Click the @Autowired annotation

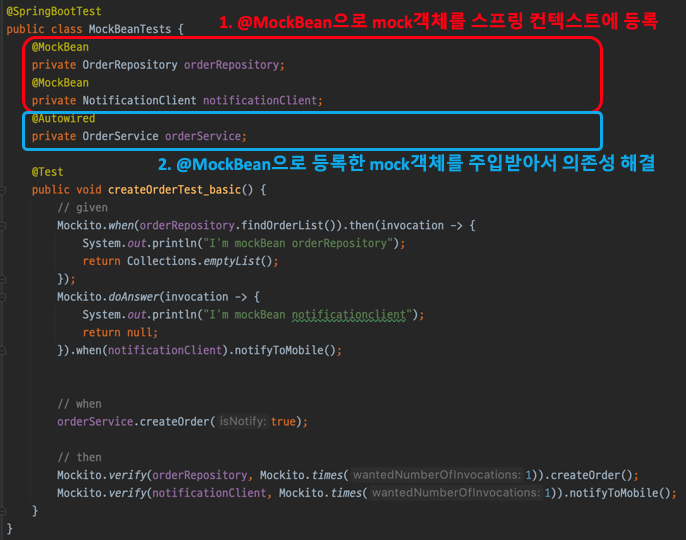click(x=63, y=119)
